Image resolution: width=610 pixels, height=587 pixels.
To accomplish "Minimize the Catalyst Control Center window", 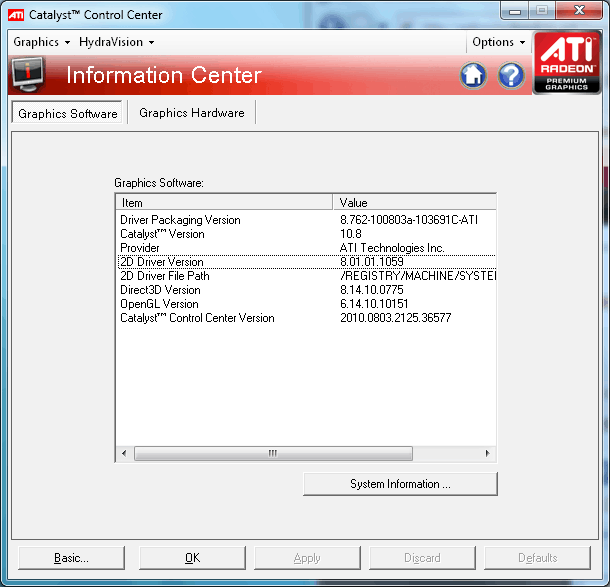I will 515,11.
